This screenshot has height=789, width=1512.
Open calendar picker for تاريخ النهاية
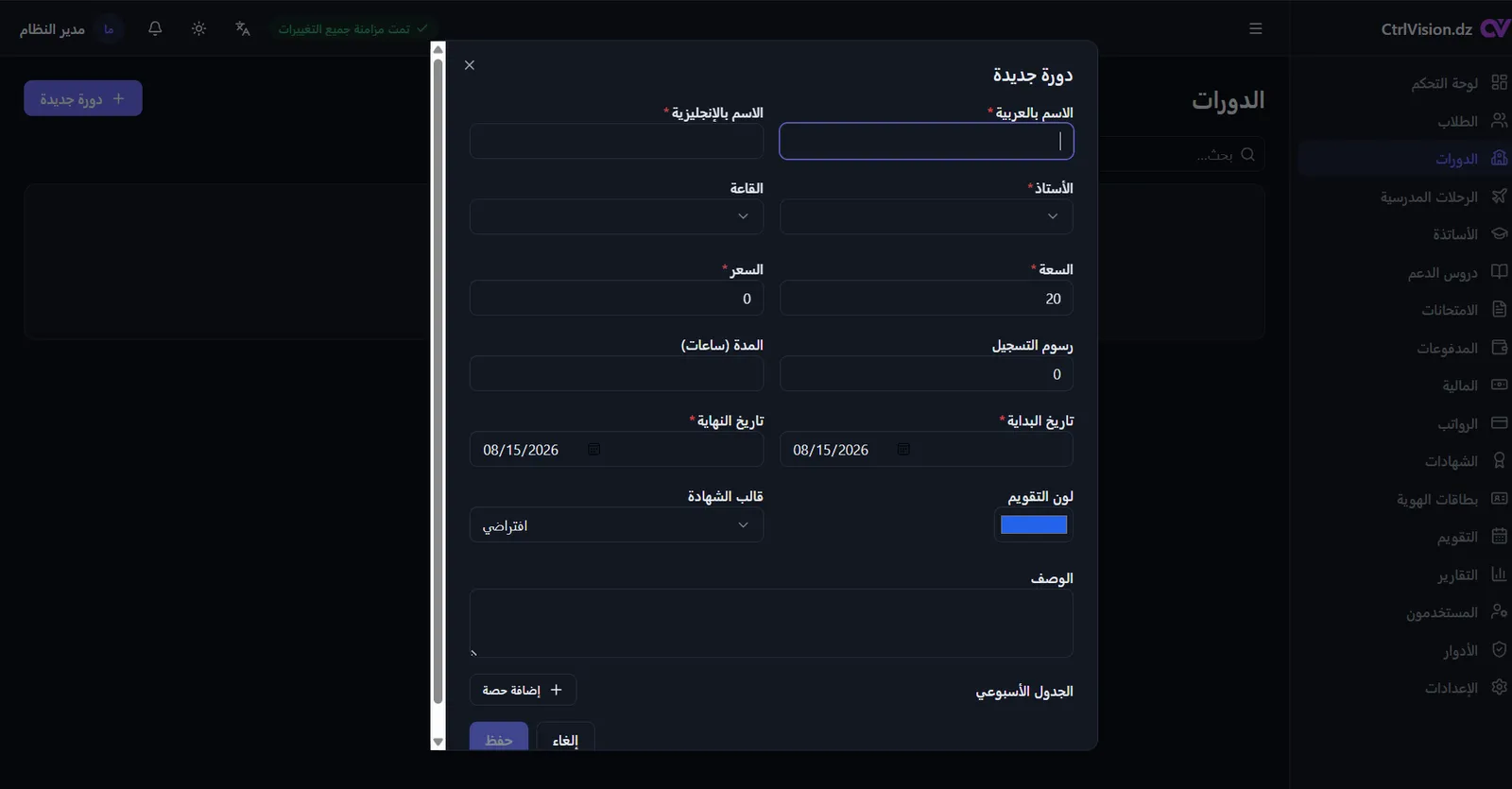(593, 450)
